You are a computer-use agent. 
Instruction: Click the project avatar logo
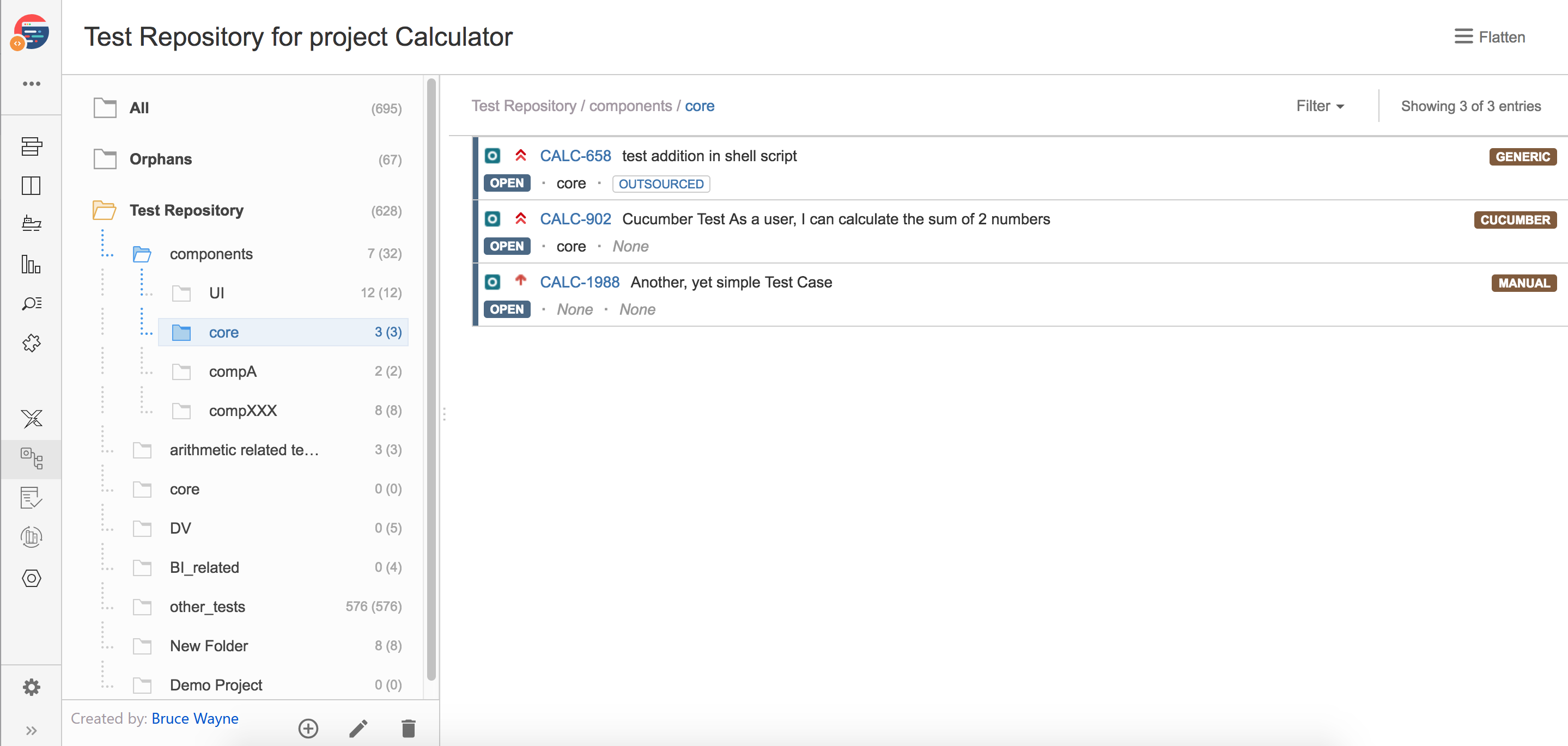(x=31, y=33)
